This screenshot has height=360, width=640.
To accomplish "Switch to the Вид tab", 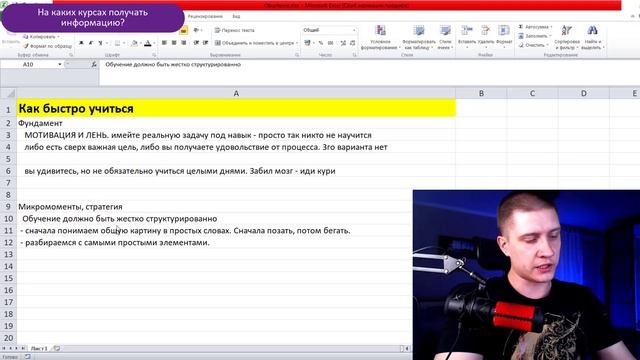I will (x=236, y=16).
